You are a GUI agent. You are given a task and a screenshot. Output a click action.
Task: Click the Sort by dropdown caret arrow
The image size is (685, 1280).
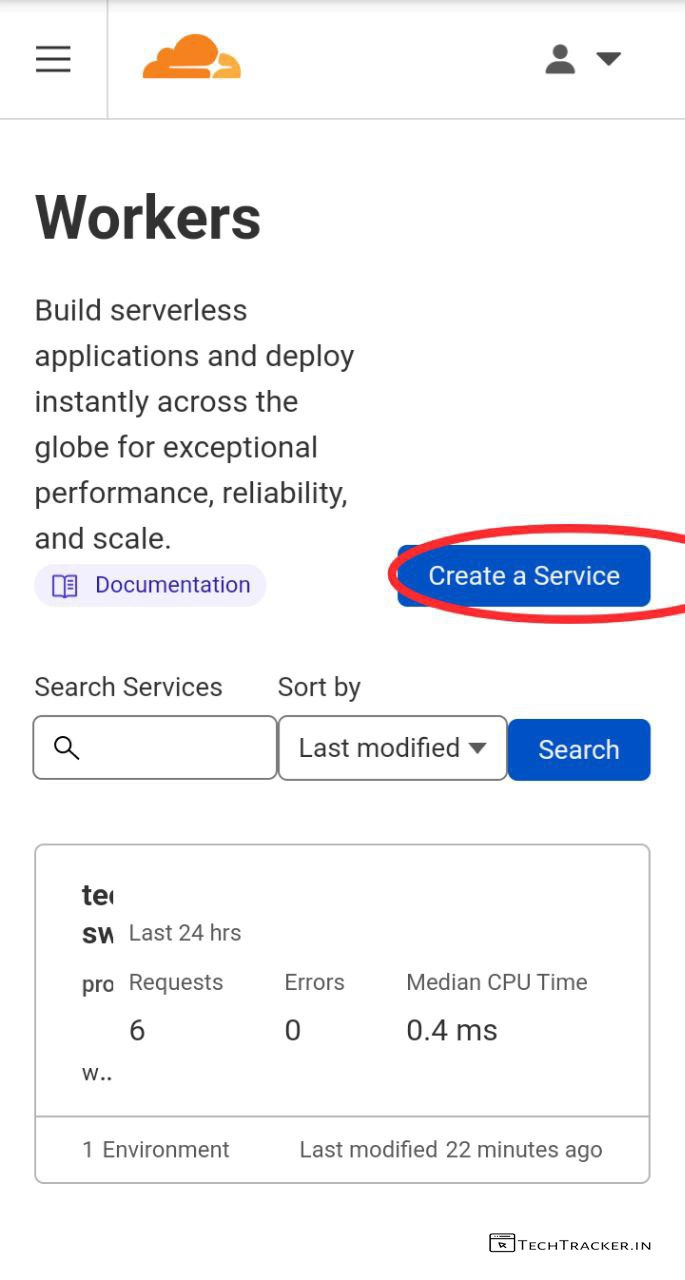pos(477,747)
